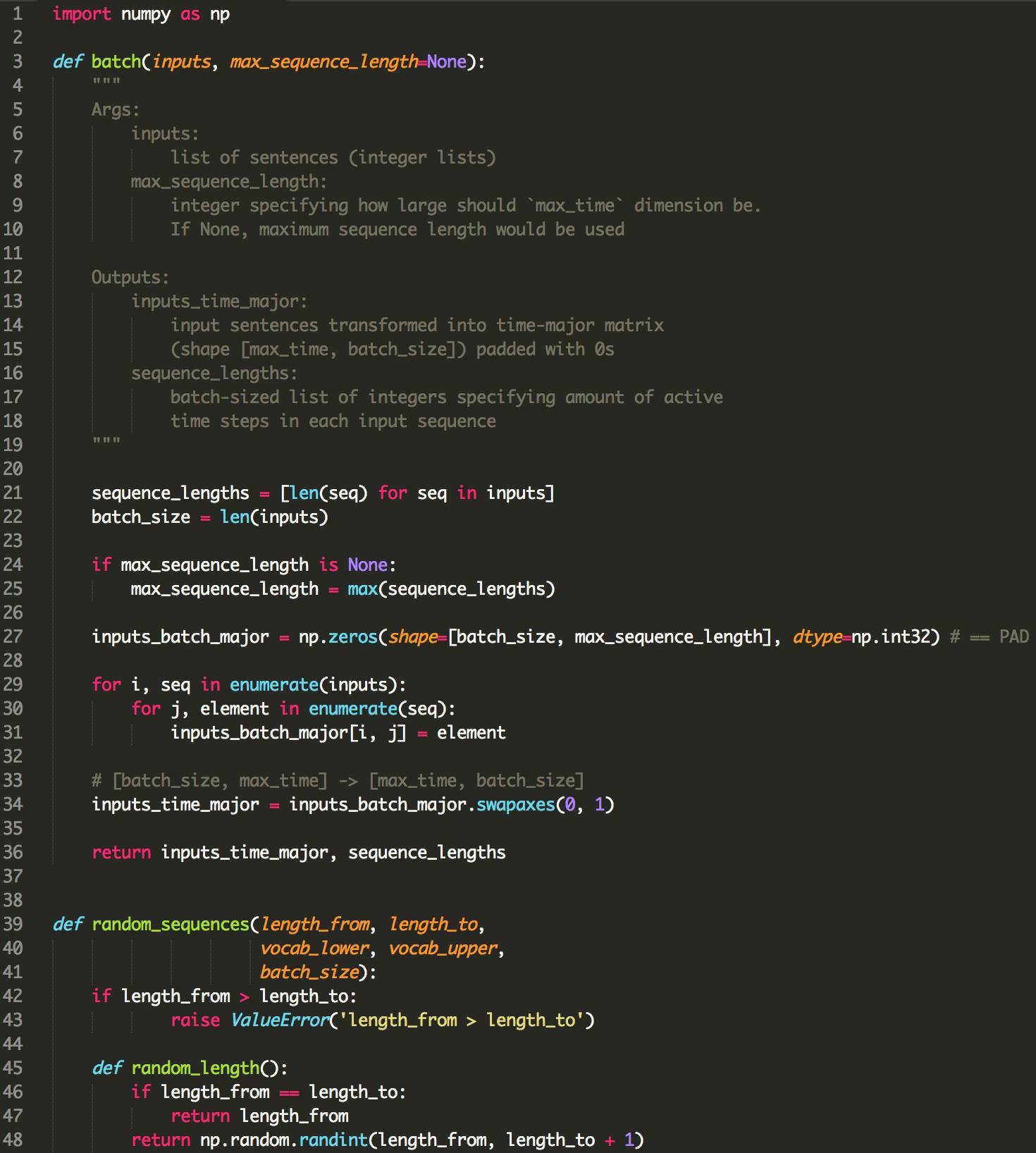Click 'vocab_upper' parameter on line 40
Screen dimensions: 1036x1153
pos(443,949)
